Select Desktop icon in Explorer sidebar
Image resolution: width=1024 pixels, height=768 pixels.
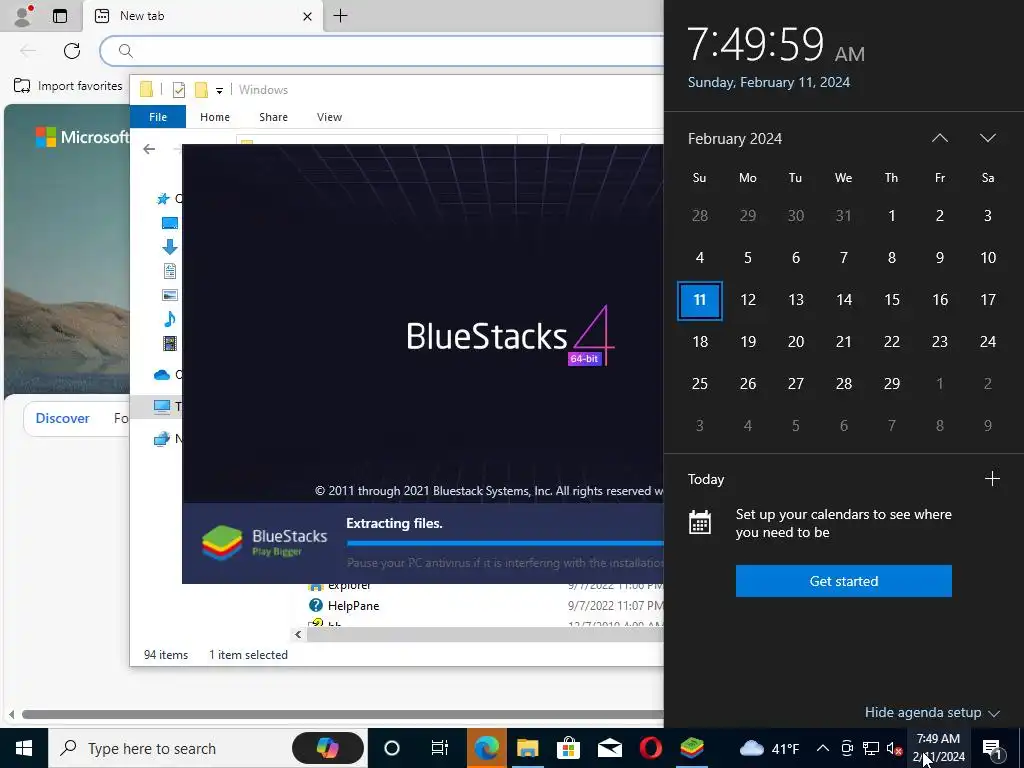tap(170, 223)
